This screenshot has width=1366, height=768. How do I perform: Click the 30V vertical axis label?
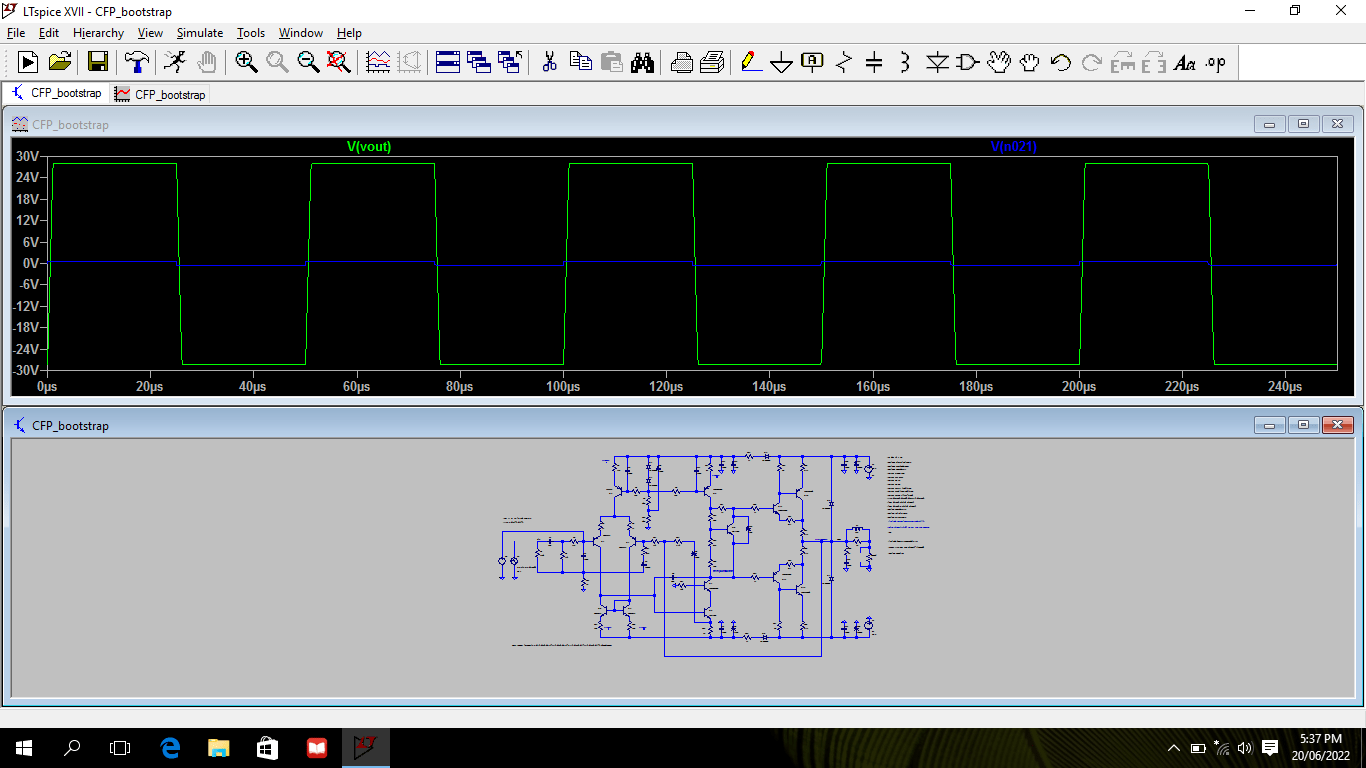tap(27, 156)
